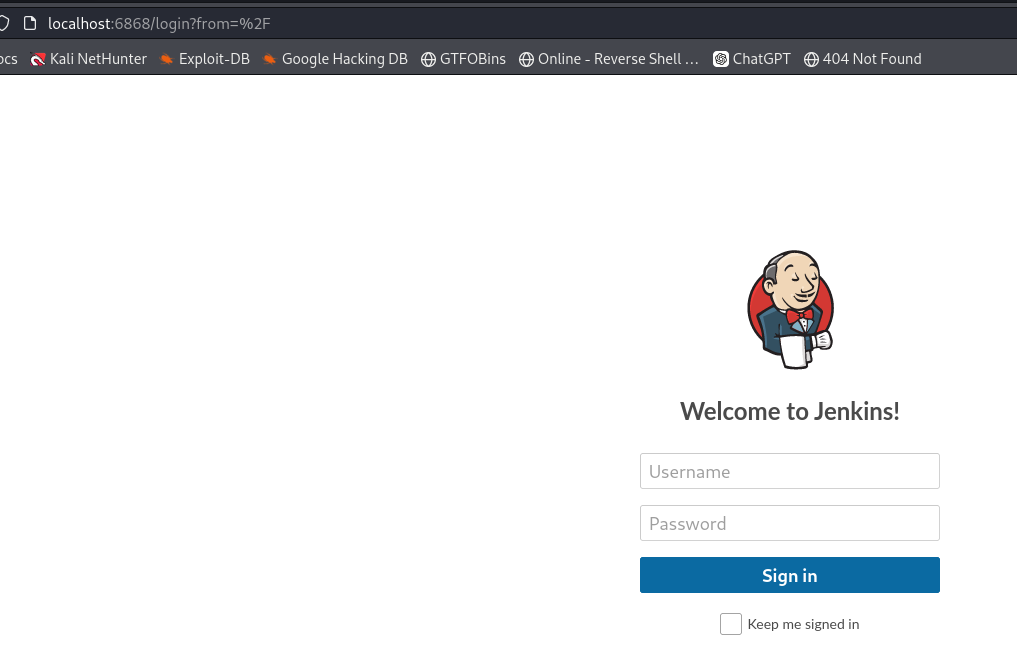1017x653 pixels.
Task: Click the ChatGPT bookmark icon
Action: coord(721,59)
